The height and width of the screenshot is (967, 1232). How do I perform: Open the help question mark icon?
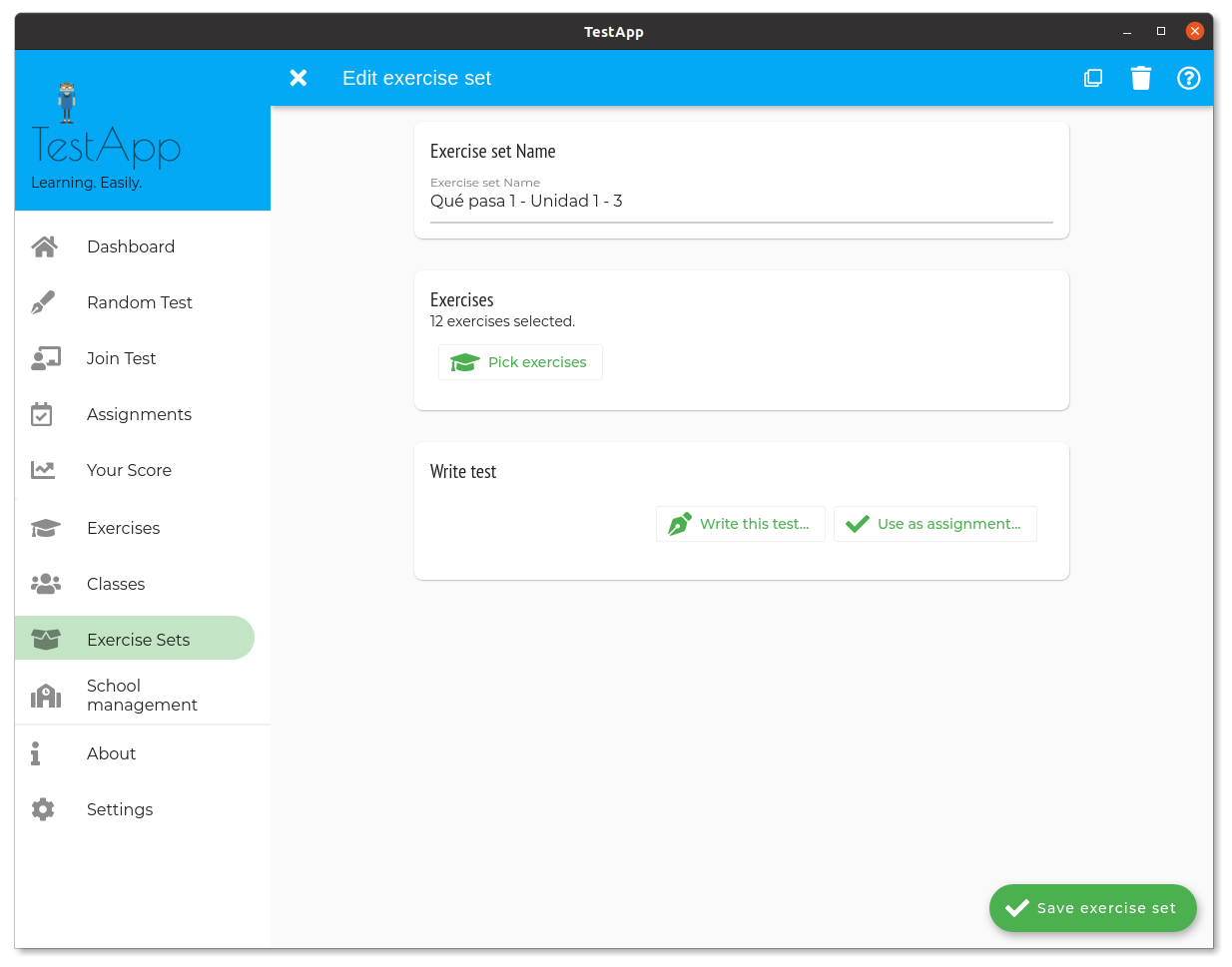tap(1188, 78)
